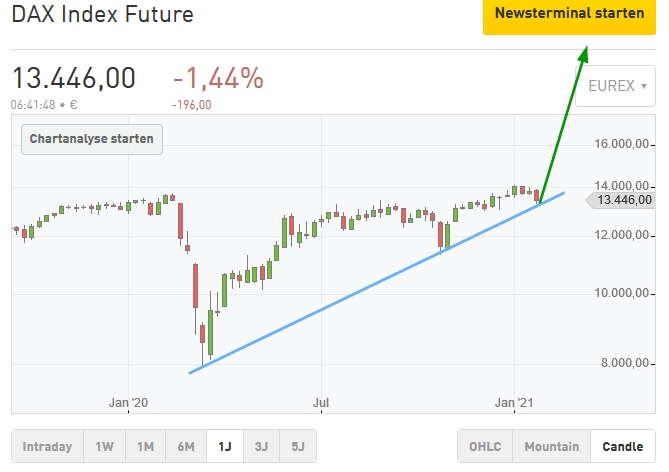Screen dimensions: 669x472
Task: Choose the 1M time range
Action: tap(146, 447)
